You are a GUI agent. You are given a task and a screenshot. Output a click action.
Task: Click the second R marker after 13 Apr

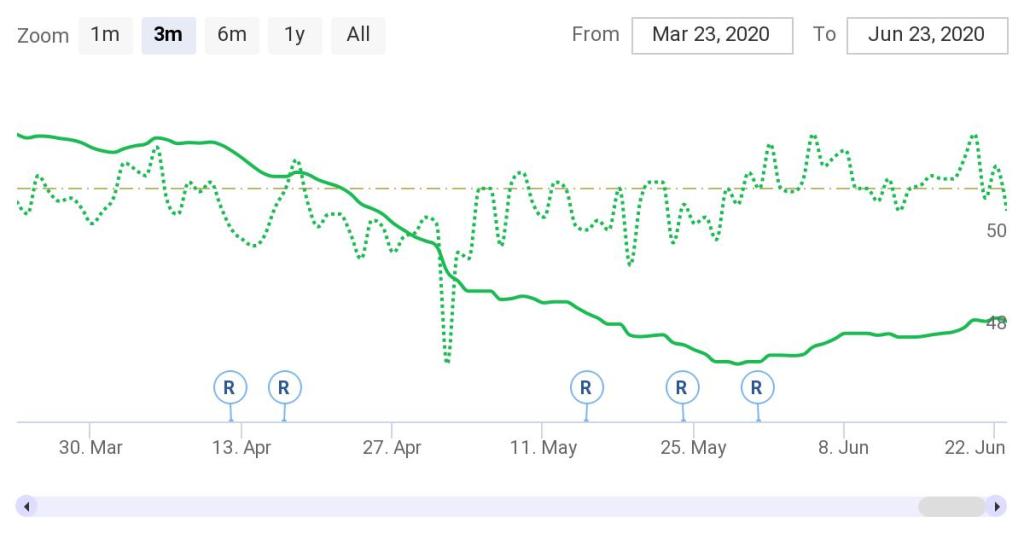(284, 387)
